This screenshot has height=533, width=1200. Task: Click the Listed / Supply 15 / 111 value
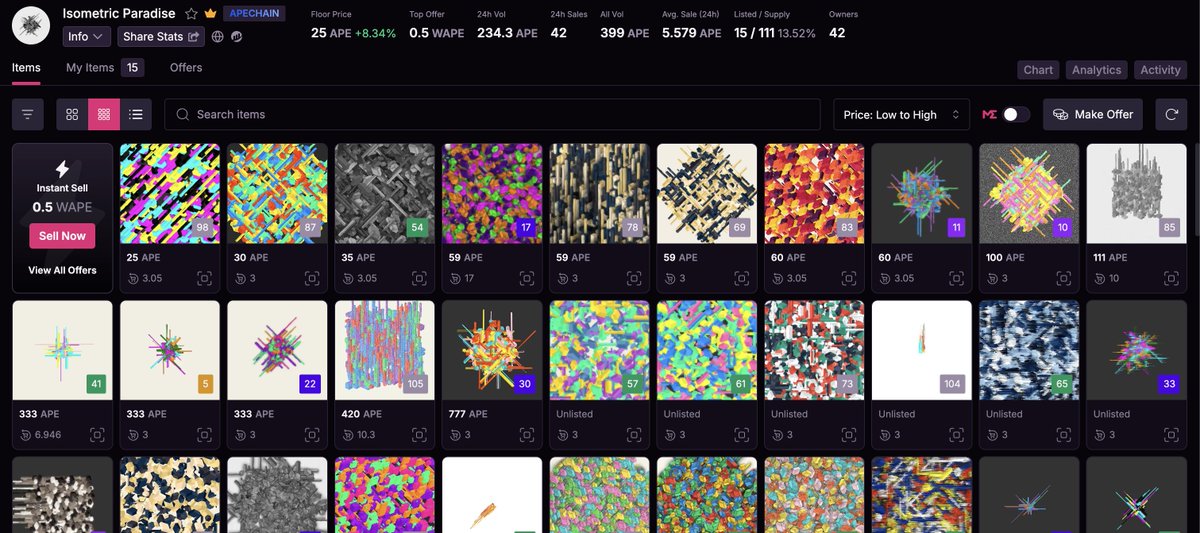[x=754, y=33]
